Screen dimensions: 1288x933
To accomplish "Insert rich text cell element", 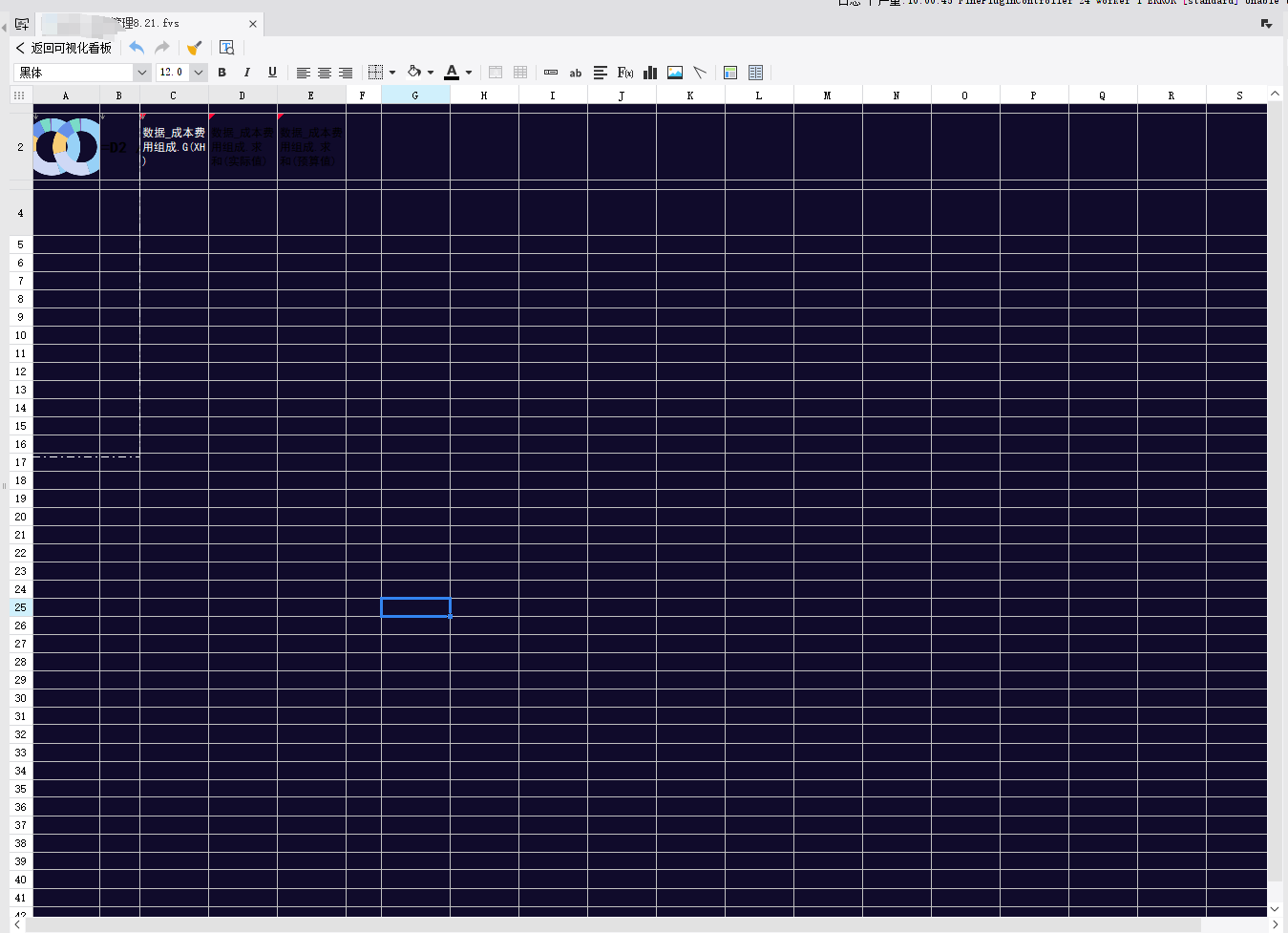I will pyautogui.click(x=601, y=73).
